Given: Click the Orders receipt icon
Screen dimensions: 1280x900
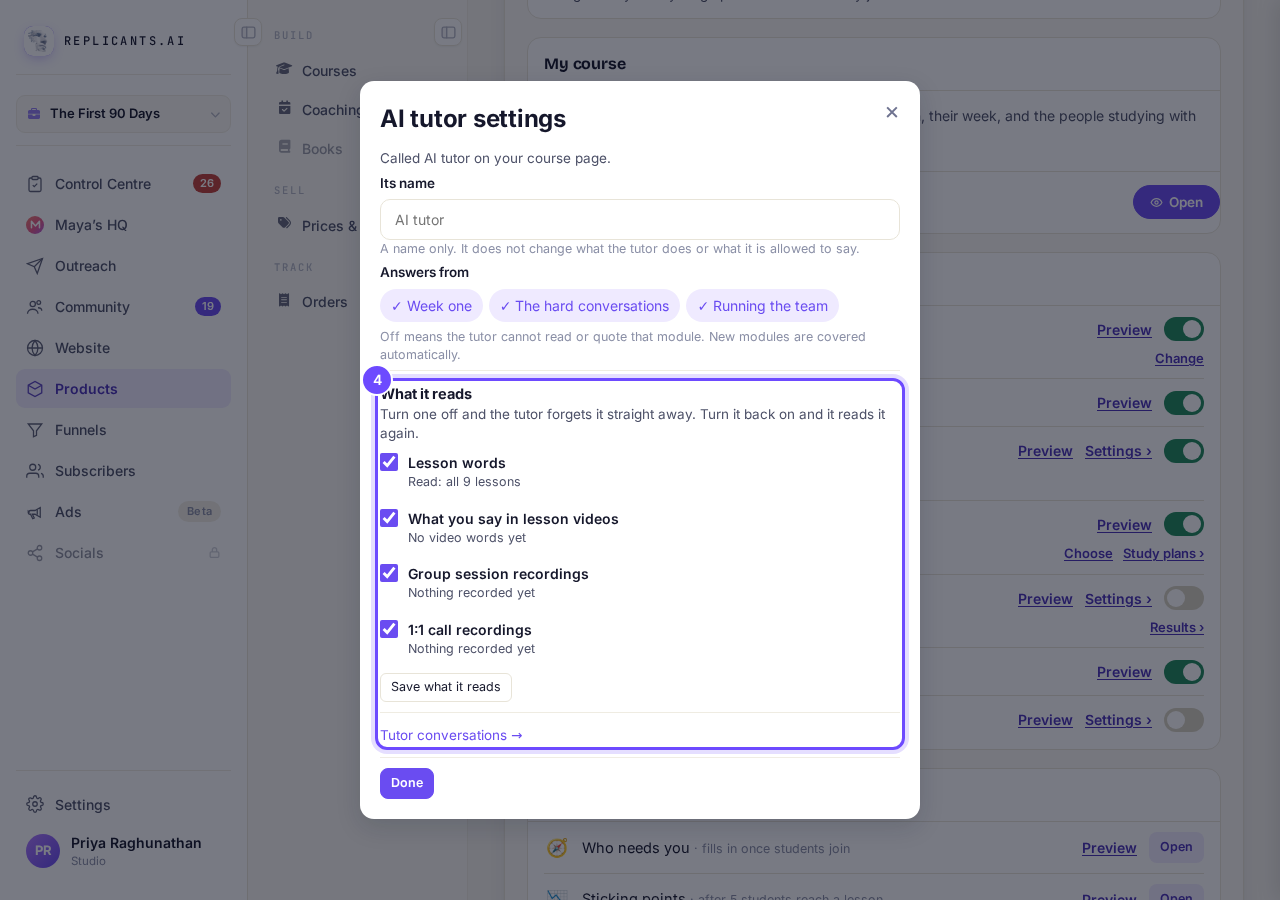Looking at the screenshot, I should (x=284, y=301).
